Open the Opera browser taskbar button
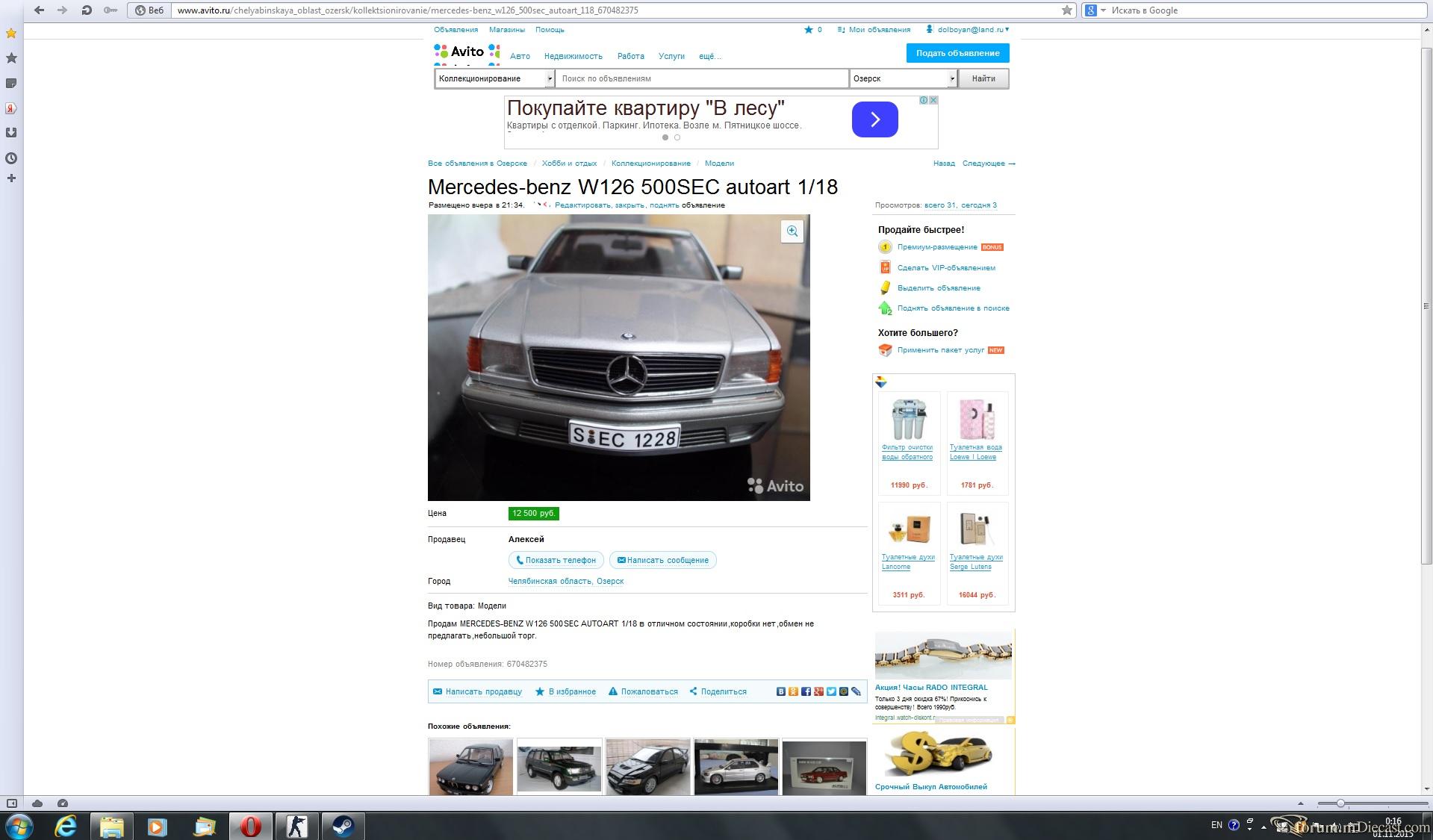 click(251, 827)
